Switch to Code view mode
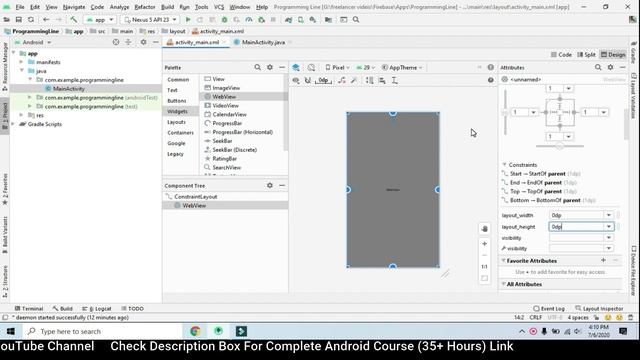This screenshot has height=360, width=640. 561,54
